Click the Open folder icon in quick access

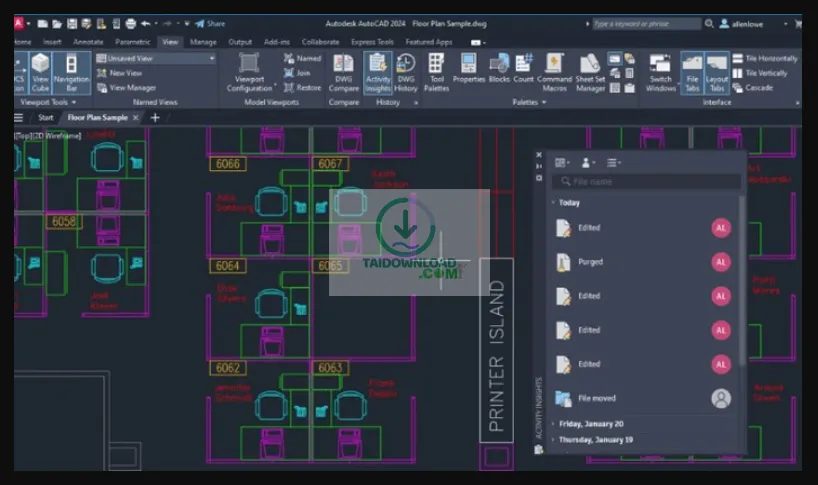[57, 23]
